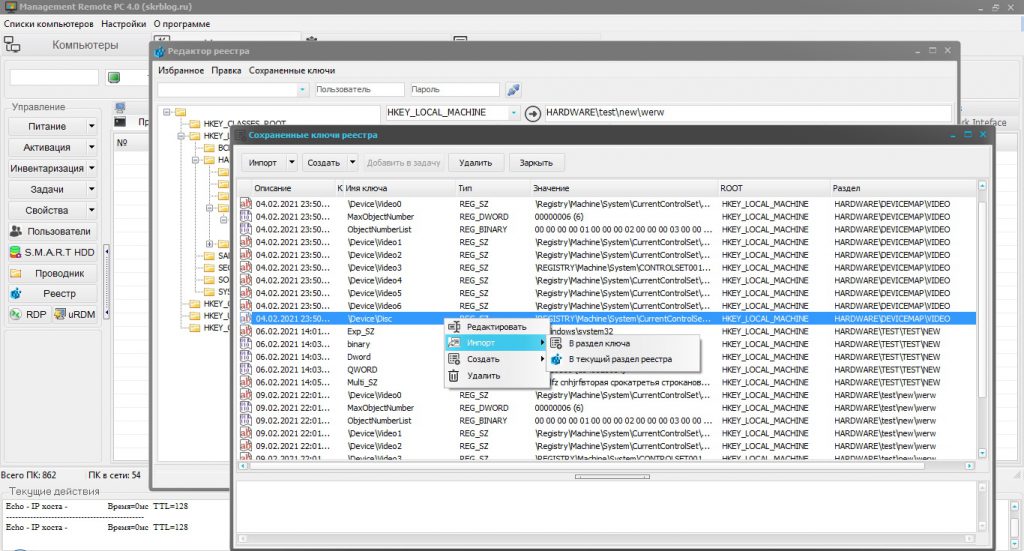The height and width of the screenshot is (551, 1024).
Task: Click the go arrow beside registry path
Action: [x=533, y=114]
